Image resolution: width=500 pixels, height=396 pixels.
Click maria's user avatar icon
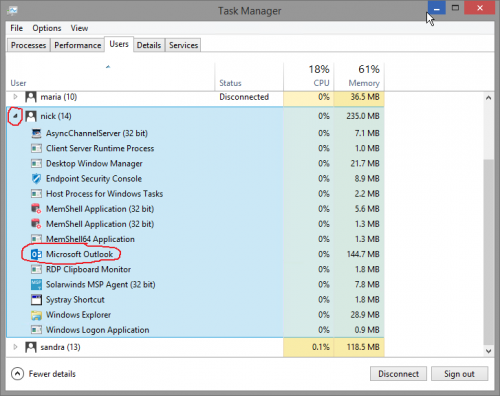point(31,97)
